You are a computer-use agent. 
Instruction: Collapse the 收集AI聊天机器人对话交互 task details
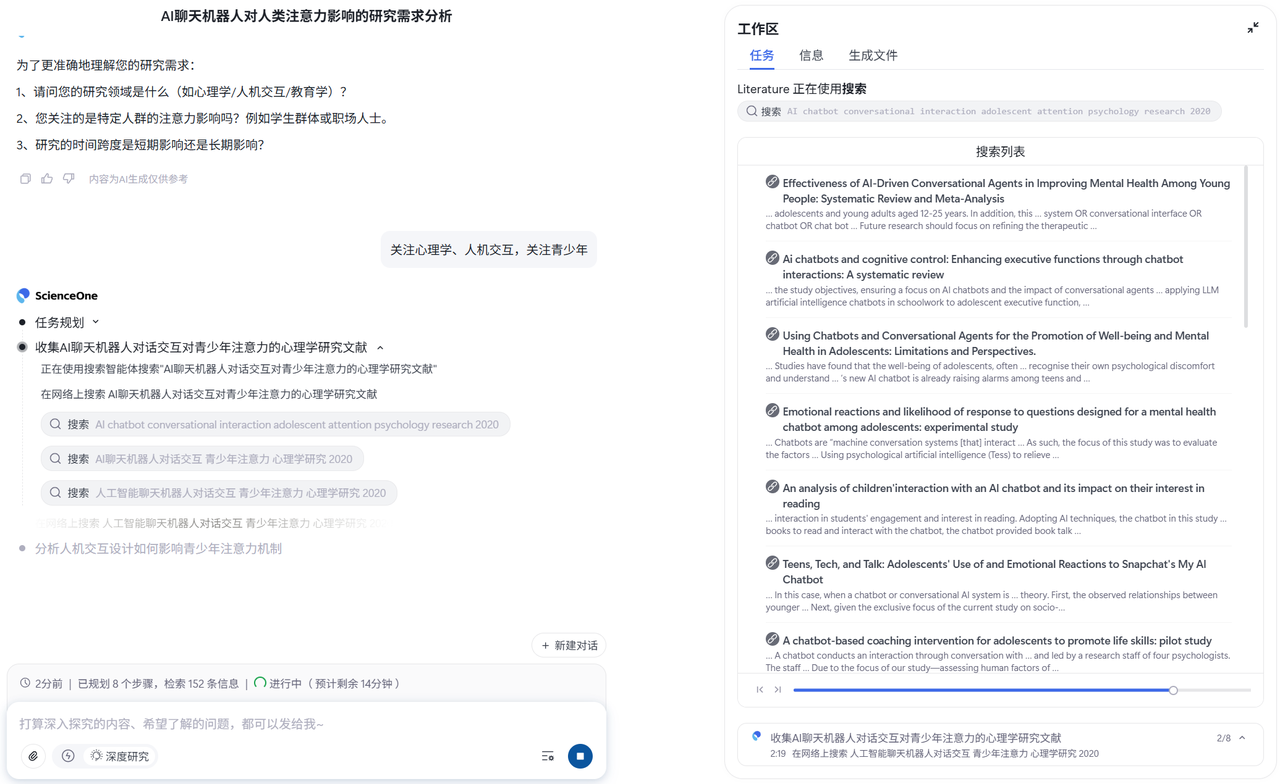379,346
